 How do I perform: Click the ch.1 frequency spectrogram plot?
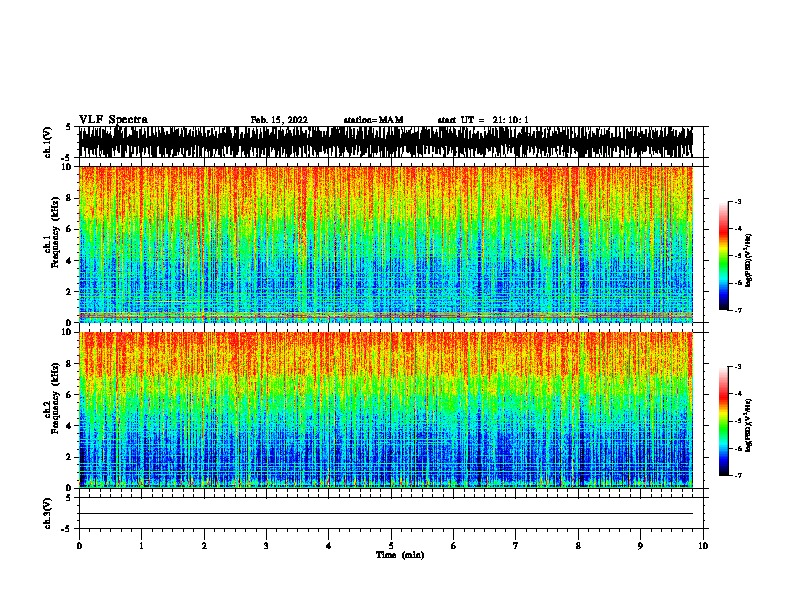(x=386, y=244)
